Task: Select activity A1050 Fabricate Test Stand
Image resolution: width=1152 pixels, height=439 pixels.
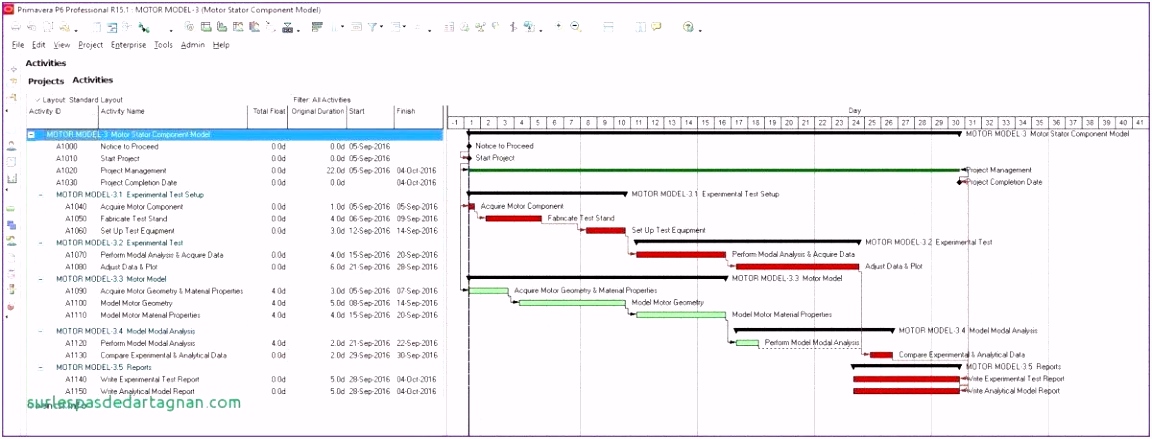Action: [235, 219]
